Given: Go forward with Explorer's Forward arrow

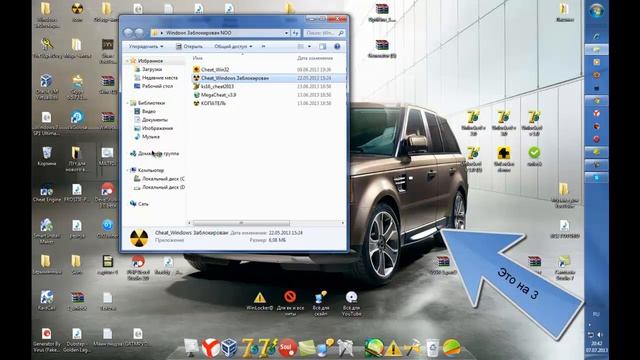Looking at the screenshot, I should click(139, 33).
